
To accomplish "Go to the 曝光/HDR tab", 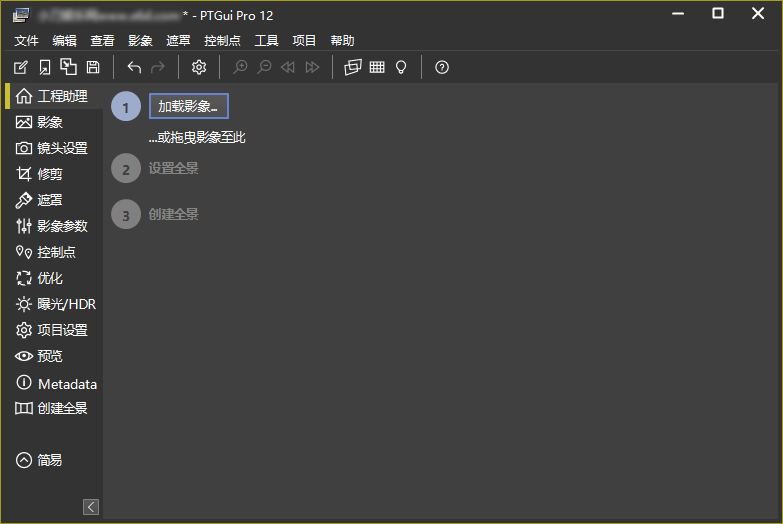I will click(56, 304).
